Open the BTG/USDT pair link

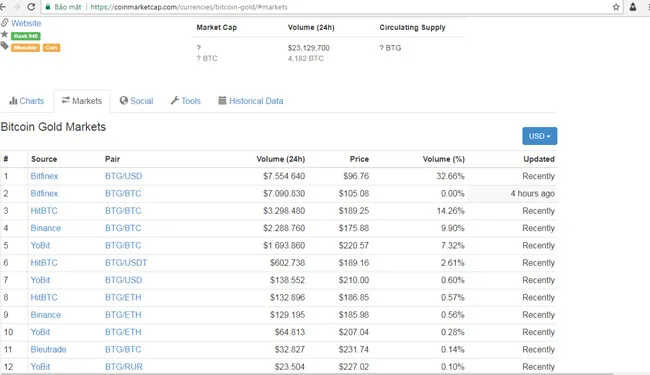point(126,263)
